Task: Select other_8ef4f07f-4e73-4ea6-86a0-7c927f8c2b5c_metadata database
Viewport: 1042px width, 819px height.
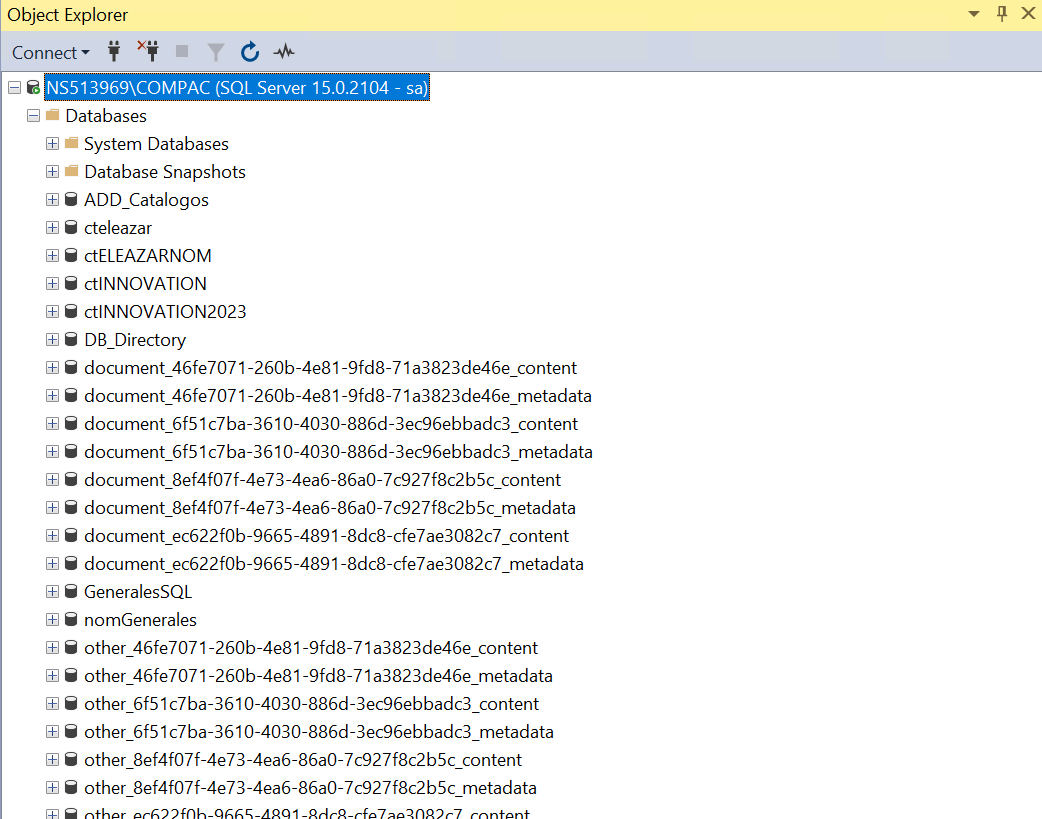Action: 310,788
